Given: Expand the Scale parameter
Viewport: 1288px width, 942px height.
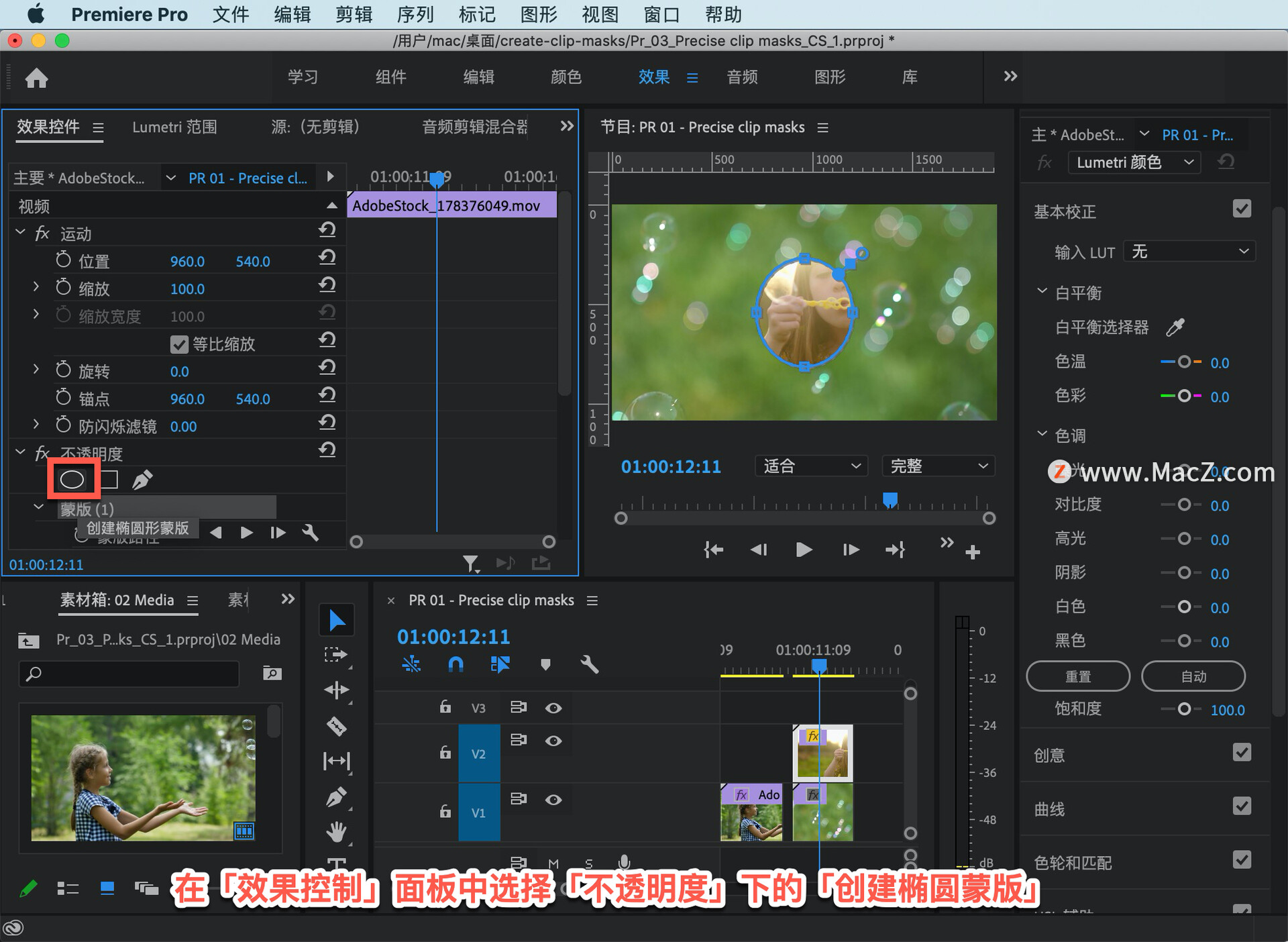Looking at the screenshot, I should 36,287.
